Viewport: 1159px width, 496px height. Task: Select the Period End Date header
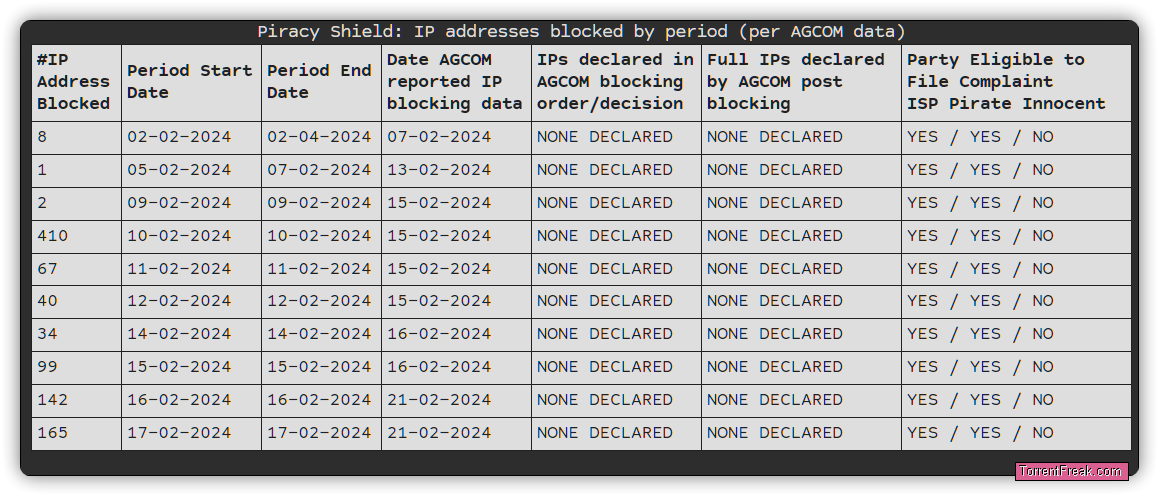coord(322,82)
